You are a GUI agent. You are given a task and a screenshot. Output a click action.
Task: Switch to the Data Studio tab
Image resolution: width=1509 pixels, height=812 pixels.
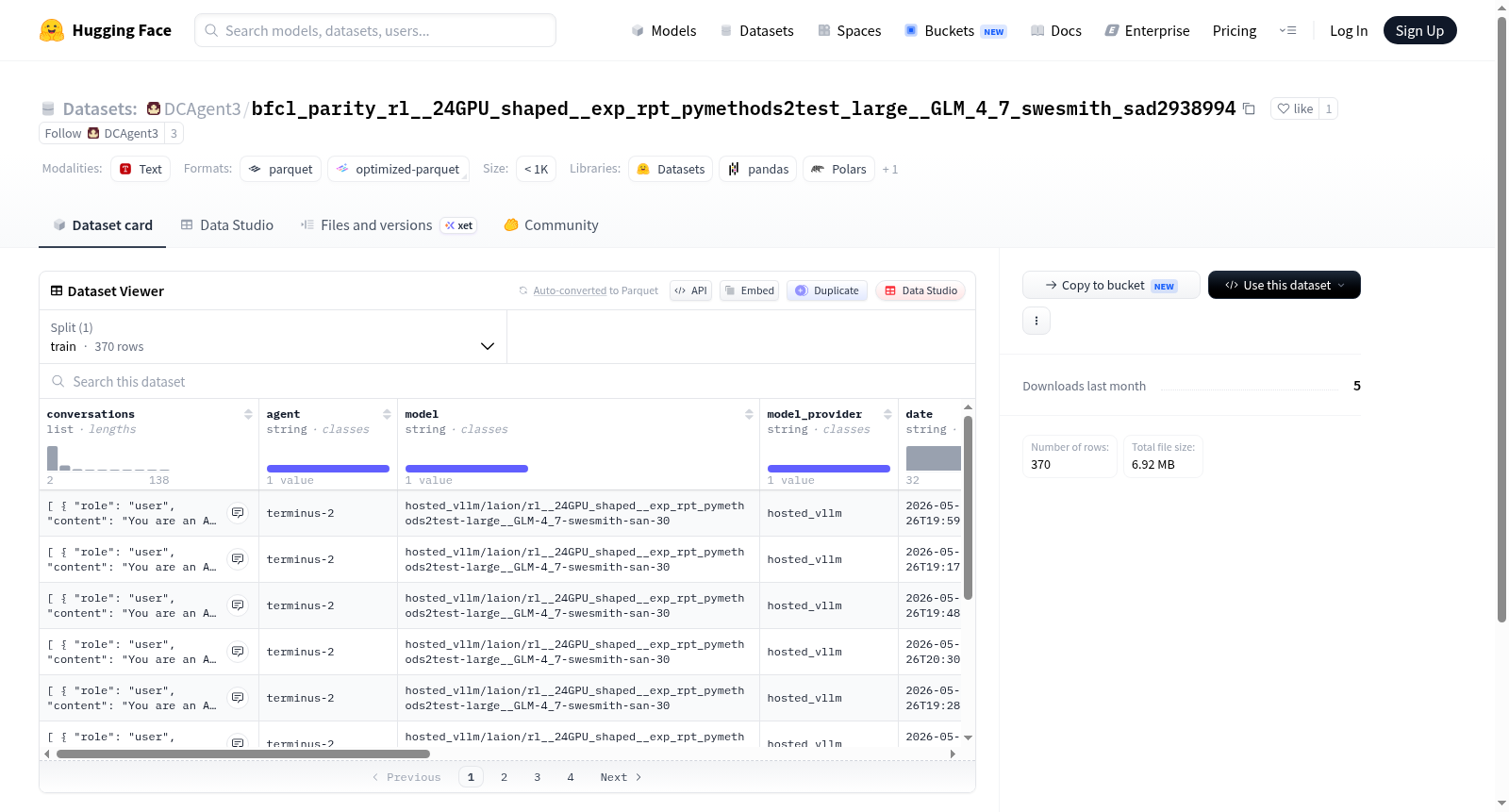coord(226,224)
